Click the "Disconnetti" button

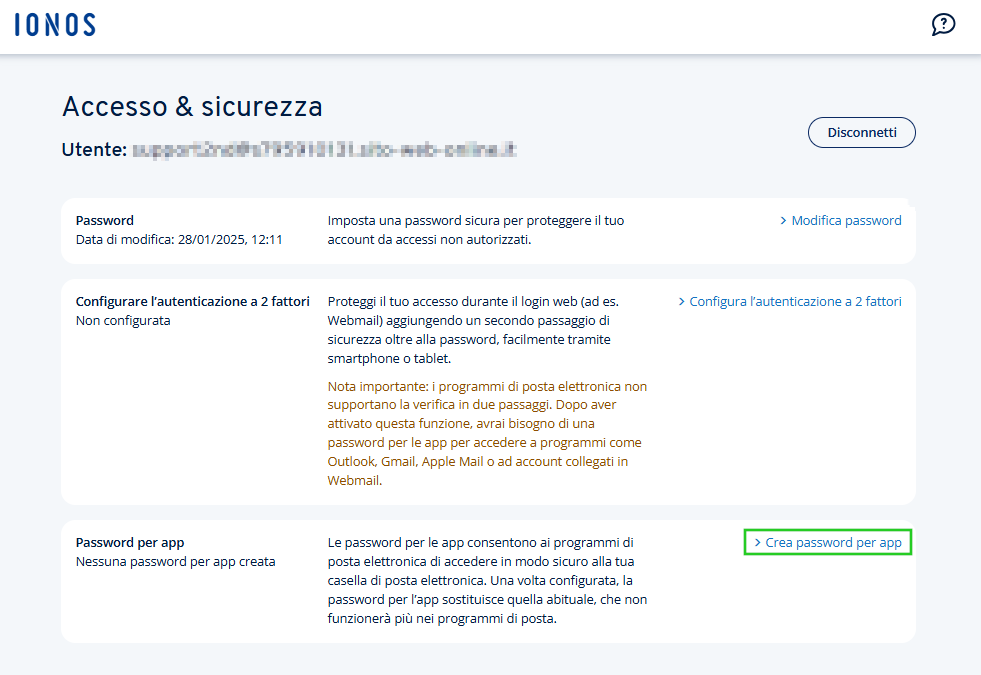[x=861, y=131]
